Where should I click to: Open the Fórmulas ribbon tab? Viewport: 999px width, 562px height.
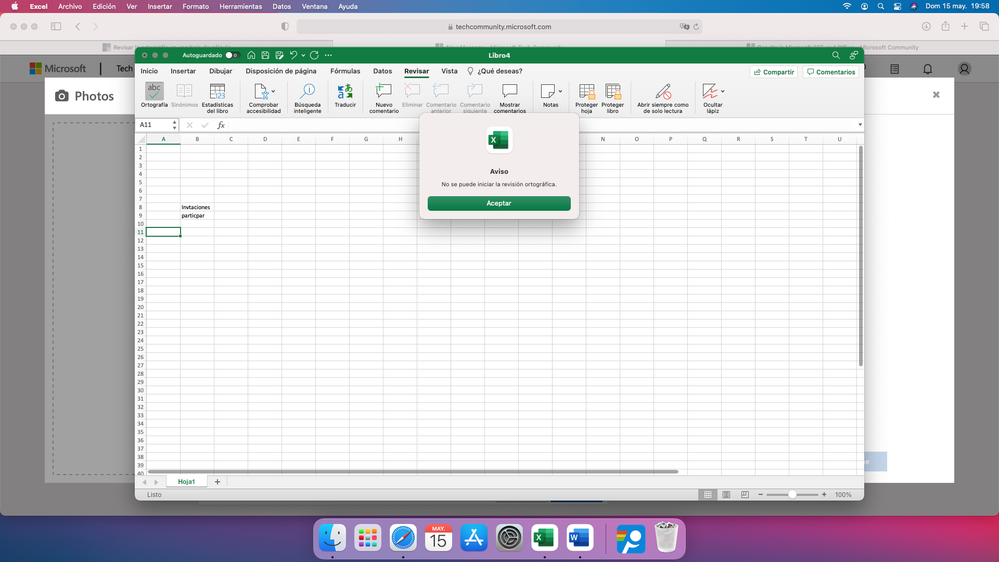[x=345, y=71]
